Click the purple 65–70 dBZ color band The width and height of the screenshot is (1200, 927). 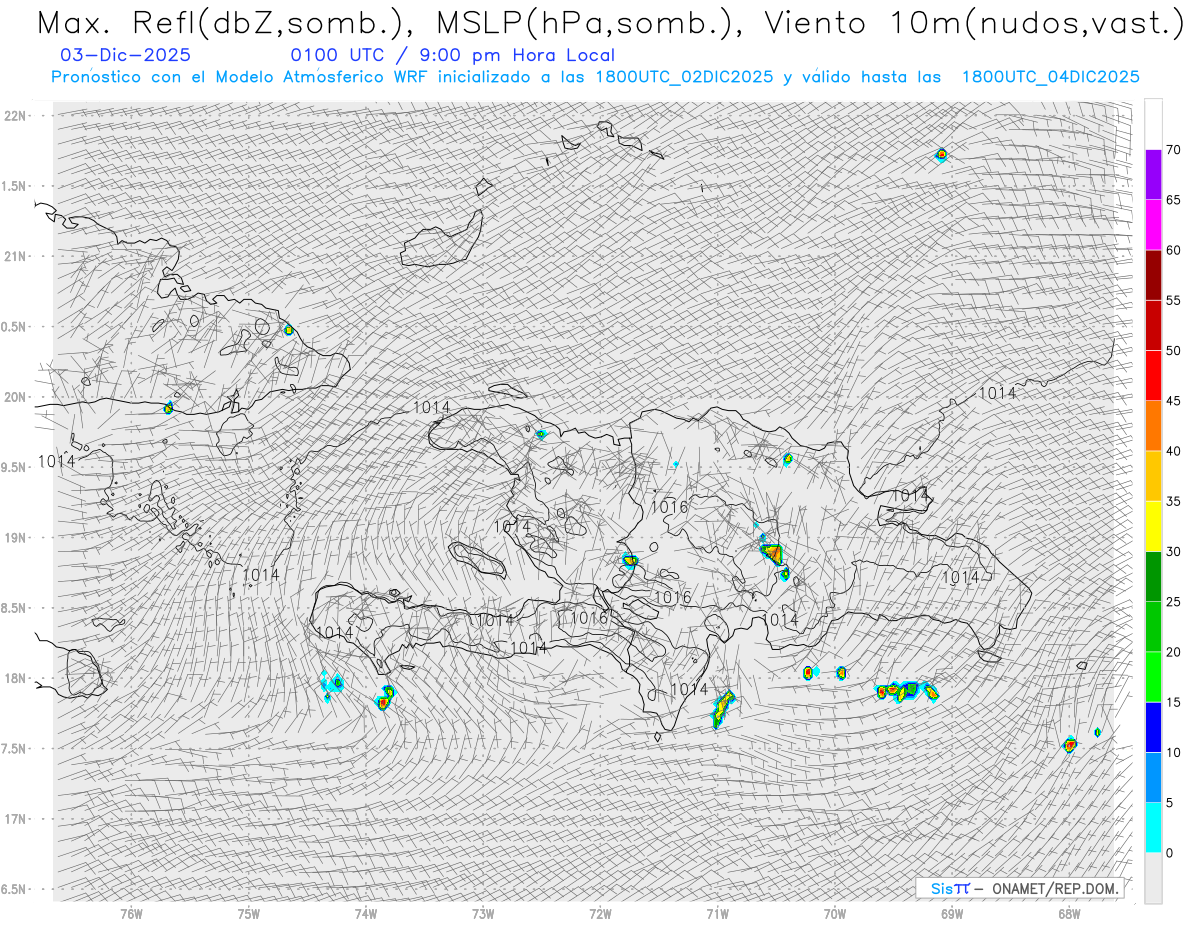pos(1153,175)
